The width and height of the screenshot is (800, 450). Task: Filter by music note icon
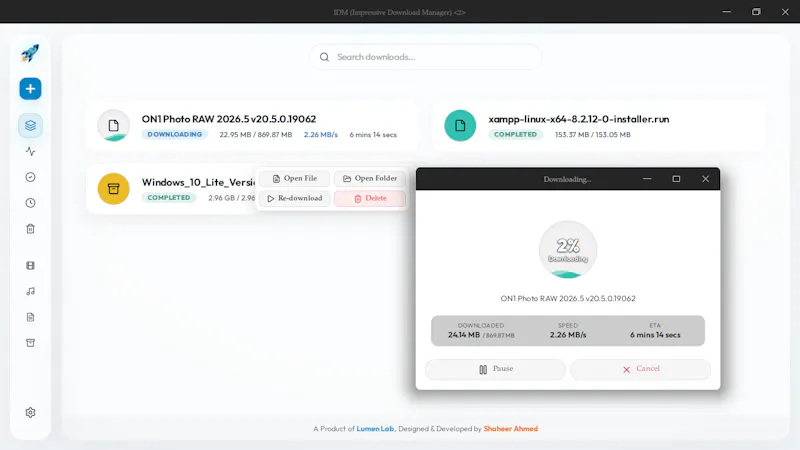coord(30,291)
